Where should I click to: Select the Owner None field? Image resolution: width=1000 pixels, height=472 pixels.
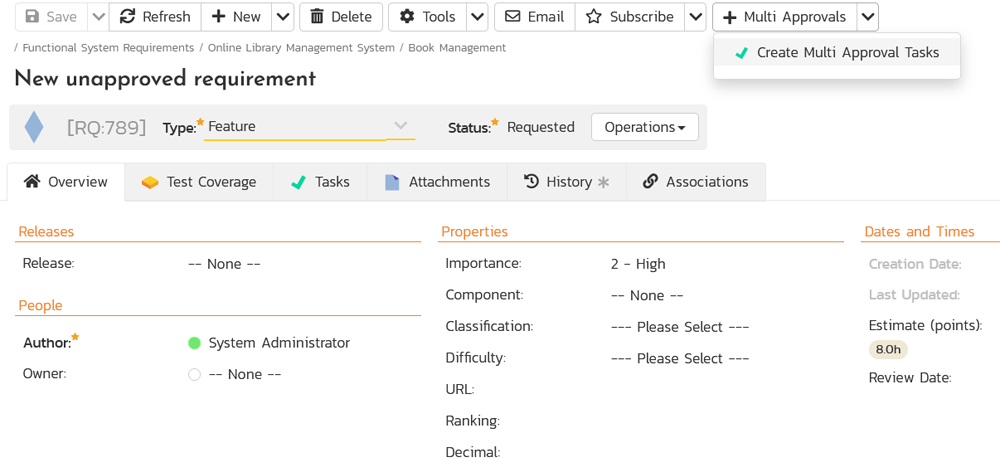click(x=244, y=374)
